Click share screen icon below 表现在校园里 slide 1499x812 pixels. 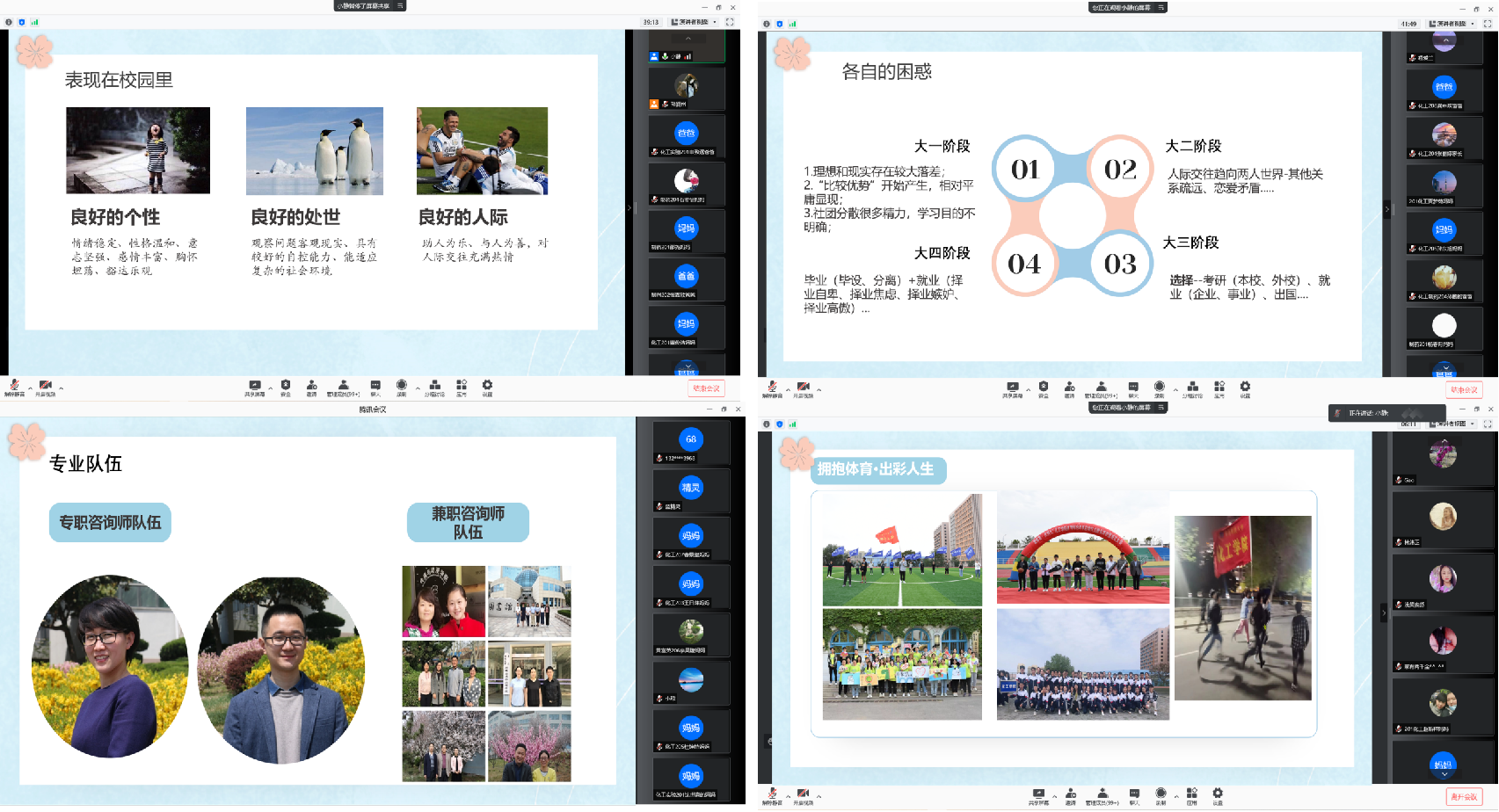point(254,387)
